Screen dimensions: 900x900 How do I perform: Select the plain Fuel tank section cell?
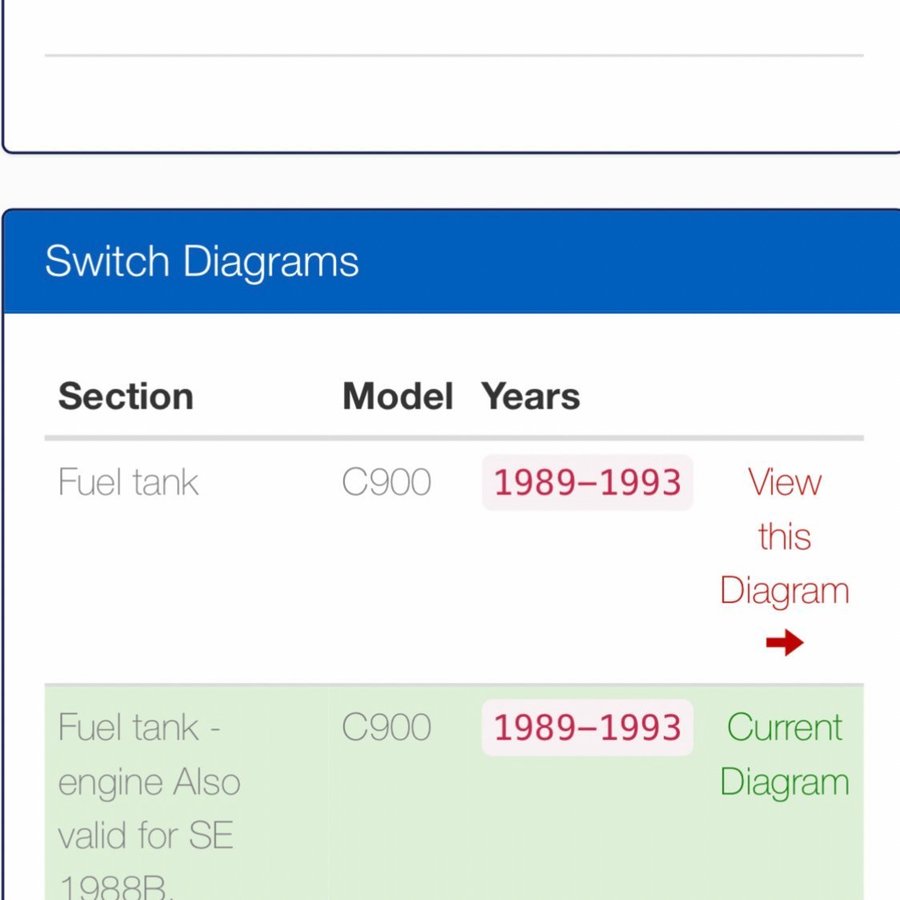[x=128, y=483]
